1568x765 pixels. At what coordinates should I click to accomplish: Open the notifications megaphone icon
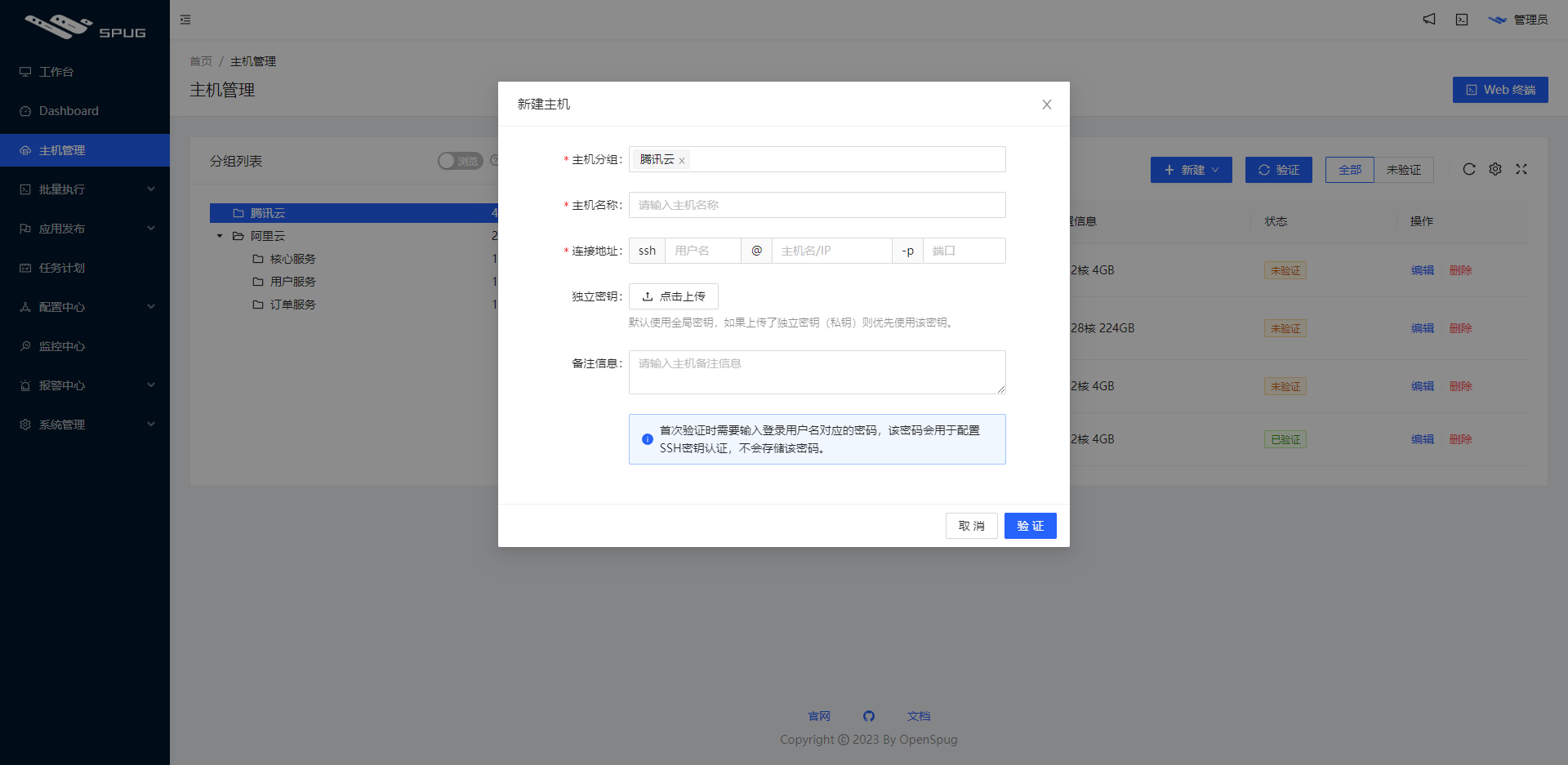(1429, 20)
